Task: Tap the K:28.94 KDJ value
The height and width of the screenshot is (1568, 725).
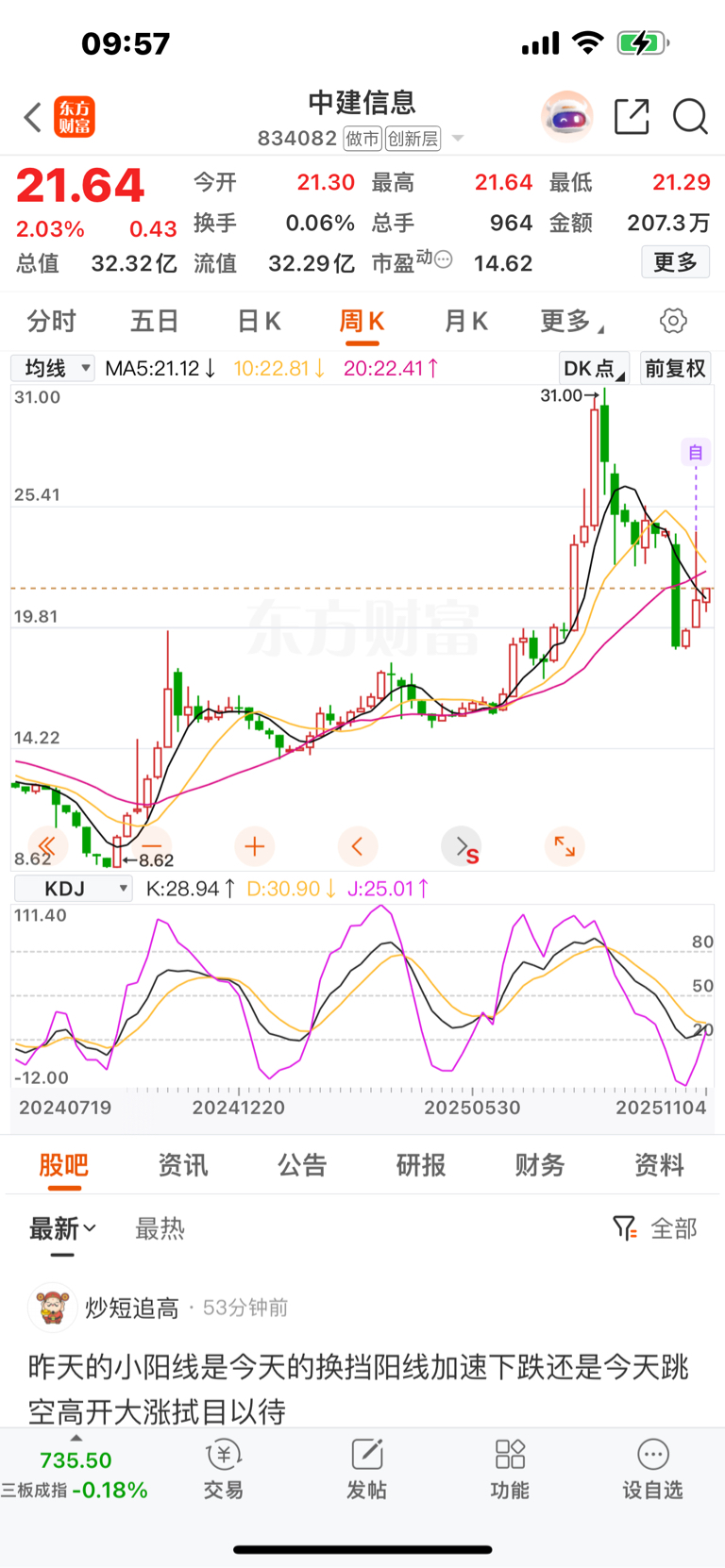Action: (191, 889)
